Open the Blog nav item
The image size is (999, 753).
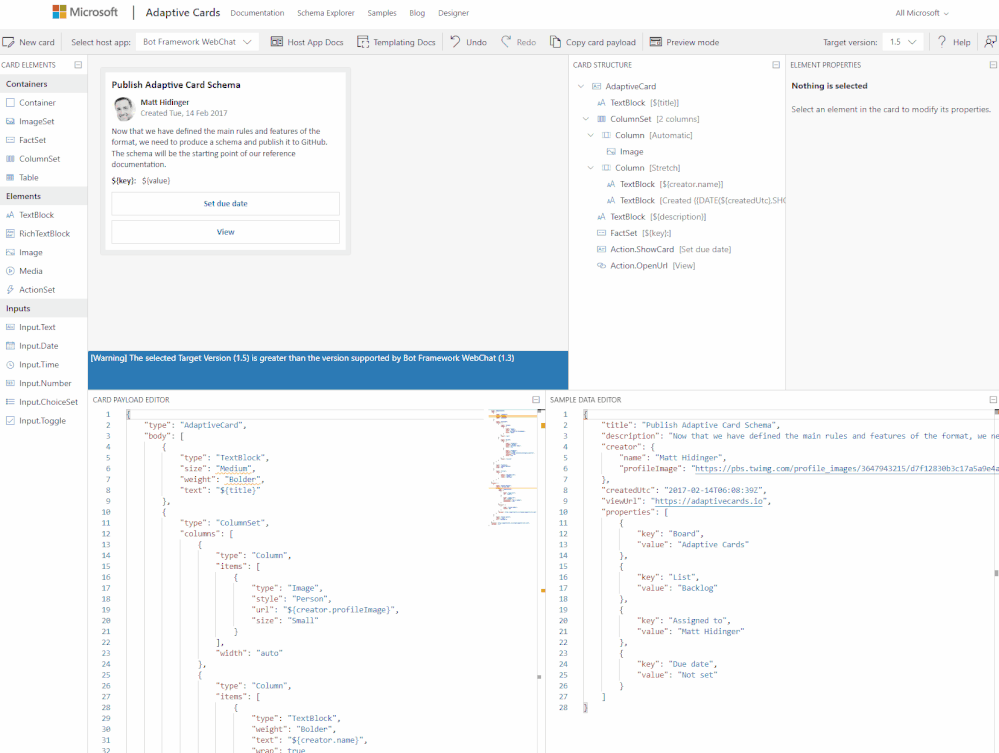[417, 13]
